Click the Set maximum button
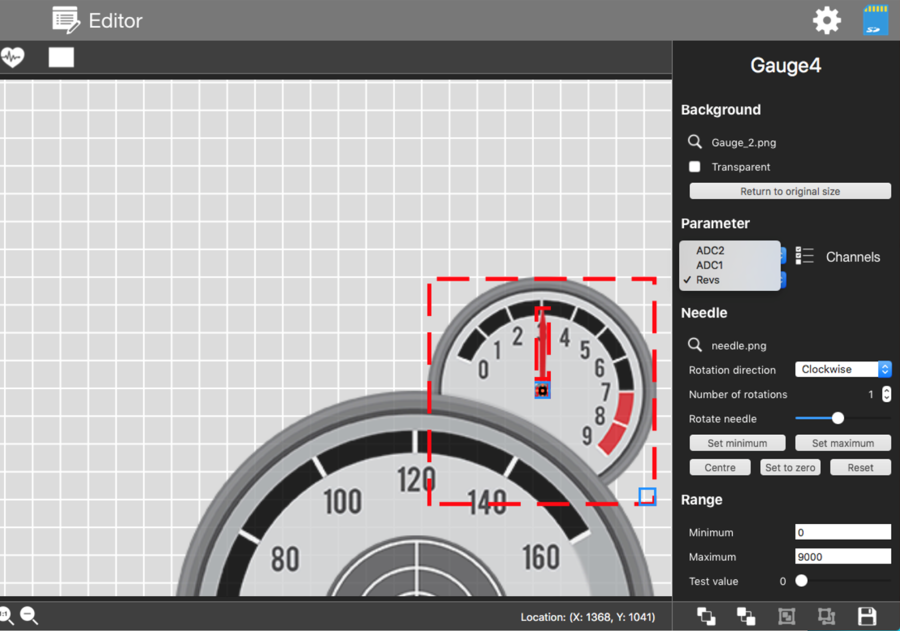 click(843, 443)
